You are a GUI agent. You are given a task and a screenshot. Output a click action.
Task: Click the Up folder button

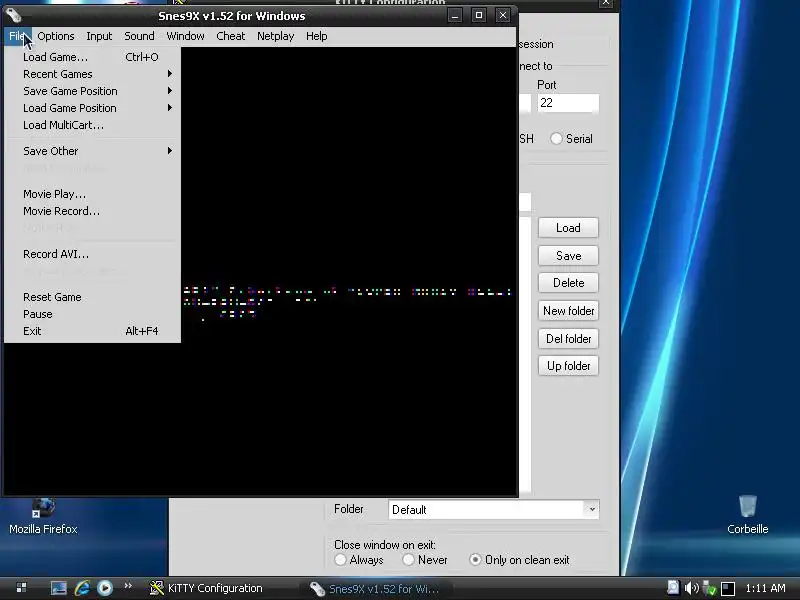(568, 366)
